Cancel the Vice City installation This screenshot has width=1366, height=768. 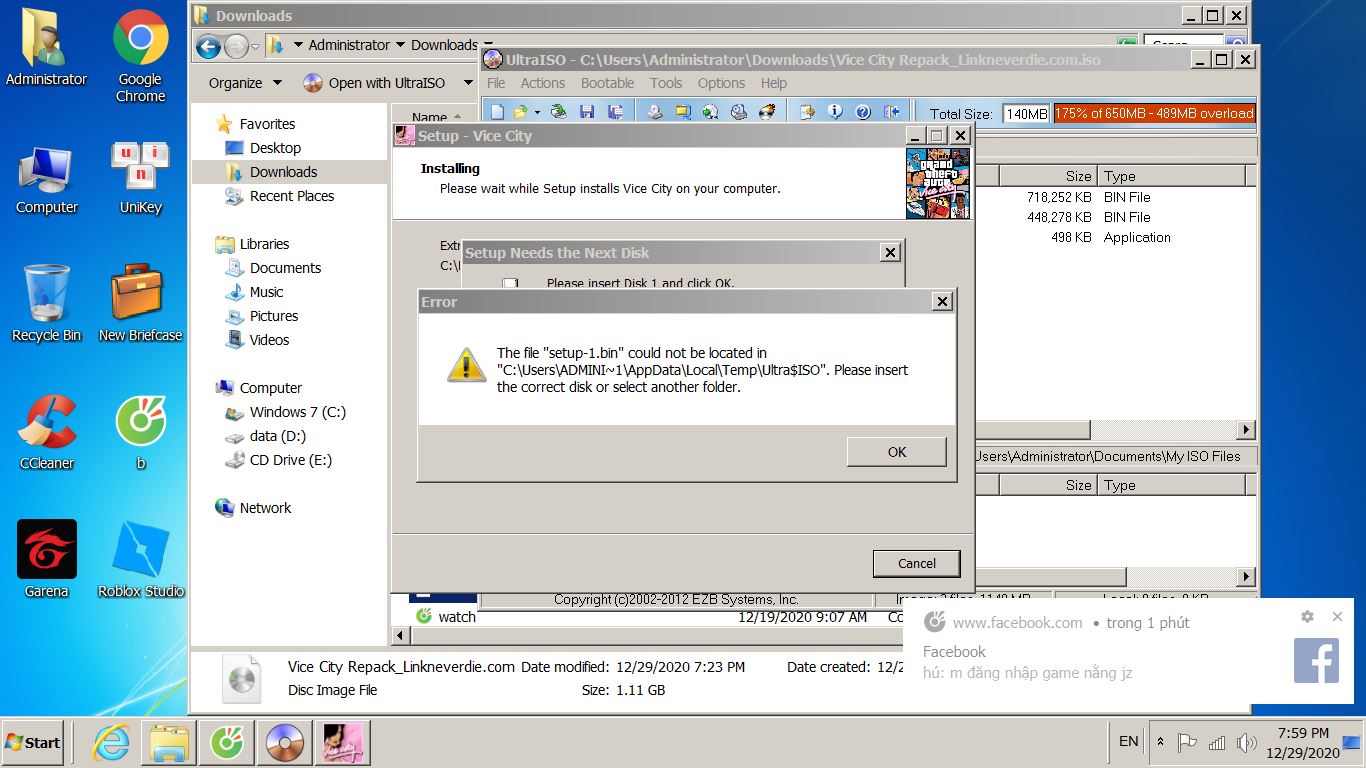[x=915, y=563]
